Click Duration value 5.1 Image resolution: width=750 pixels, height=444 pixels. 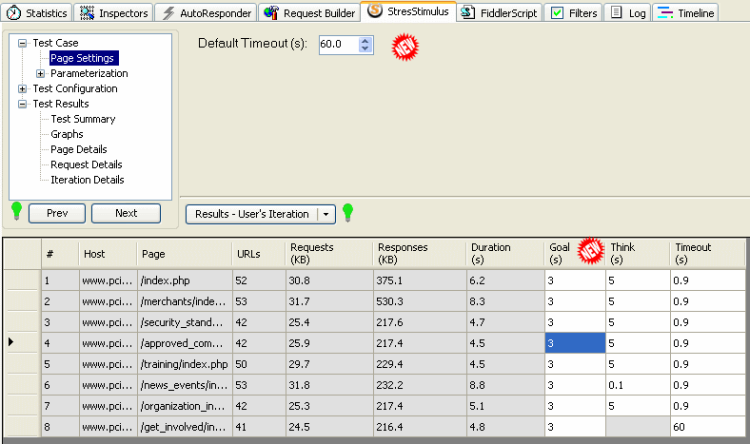click(505, 406)
